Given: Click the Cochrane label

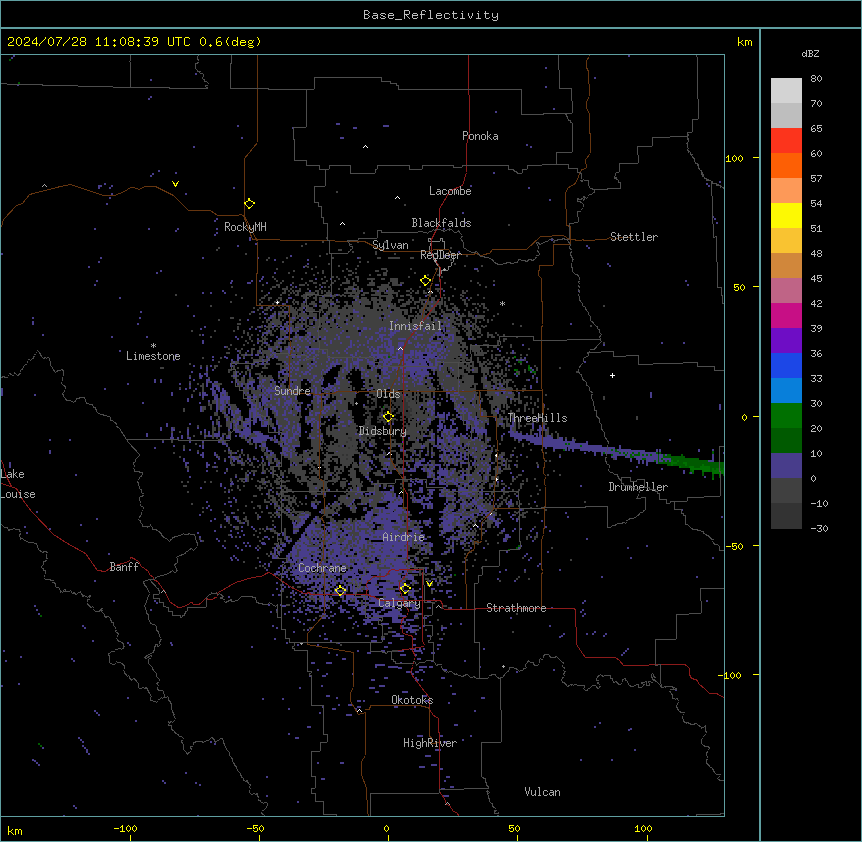Looking at the screenshot, I should 322,568.
